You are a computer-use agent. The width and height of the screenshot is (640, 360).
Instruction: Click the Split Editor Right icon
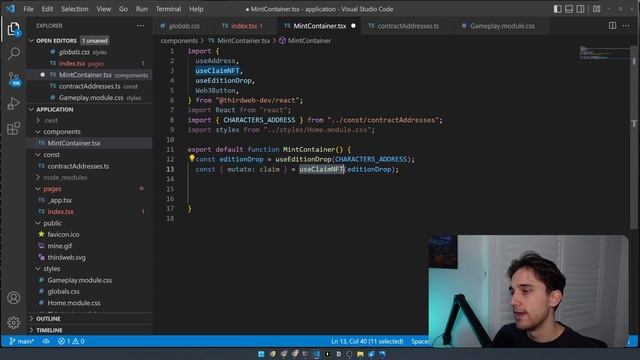(612, 26)
